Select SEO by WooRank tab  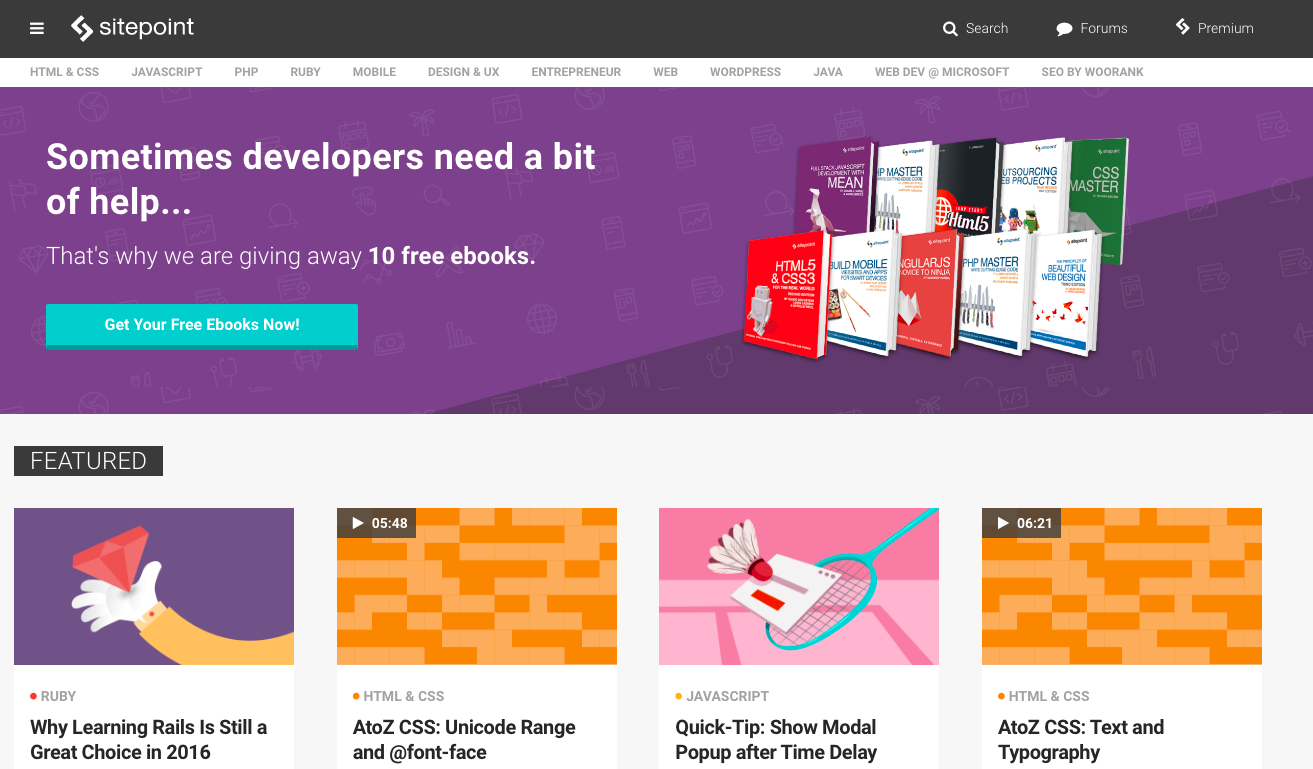(1092, 72)
